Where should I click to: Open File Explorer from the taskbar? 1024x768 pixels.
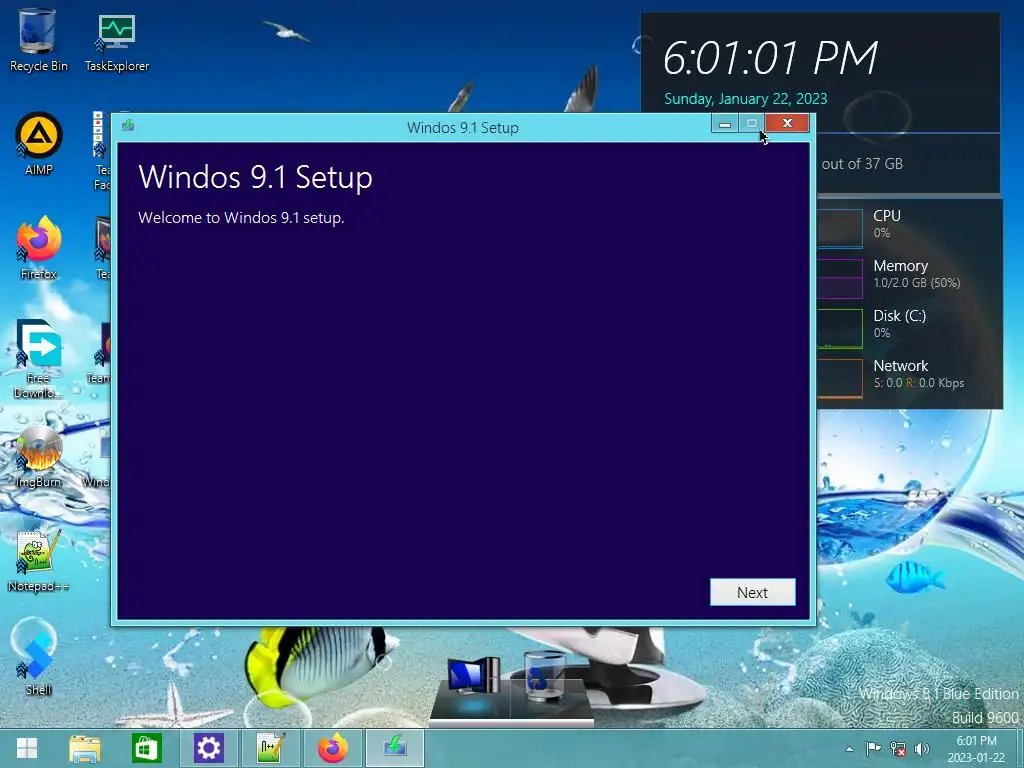(x=85, y=748)
